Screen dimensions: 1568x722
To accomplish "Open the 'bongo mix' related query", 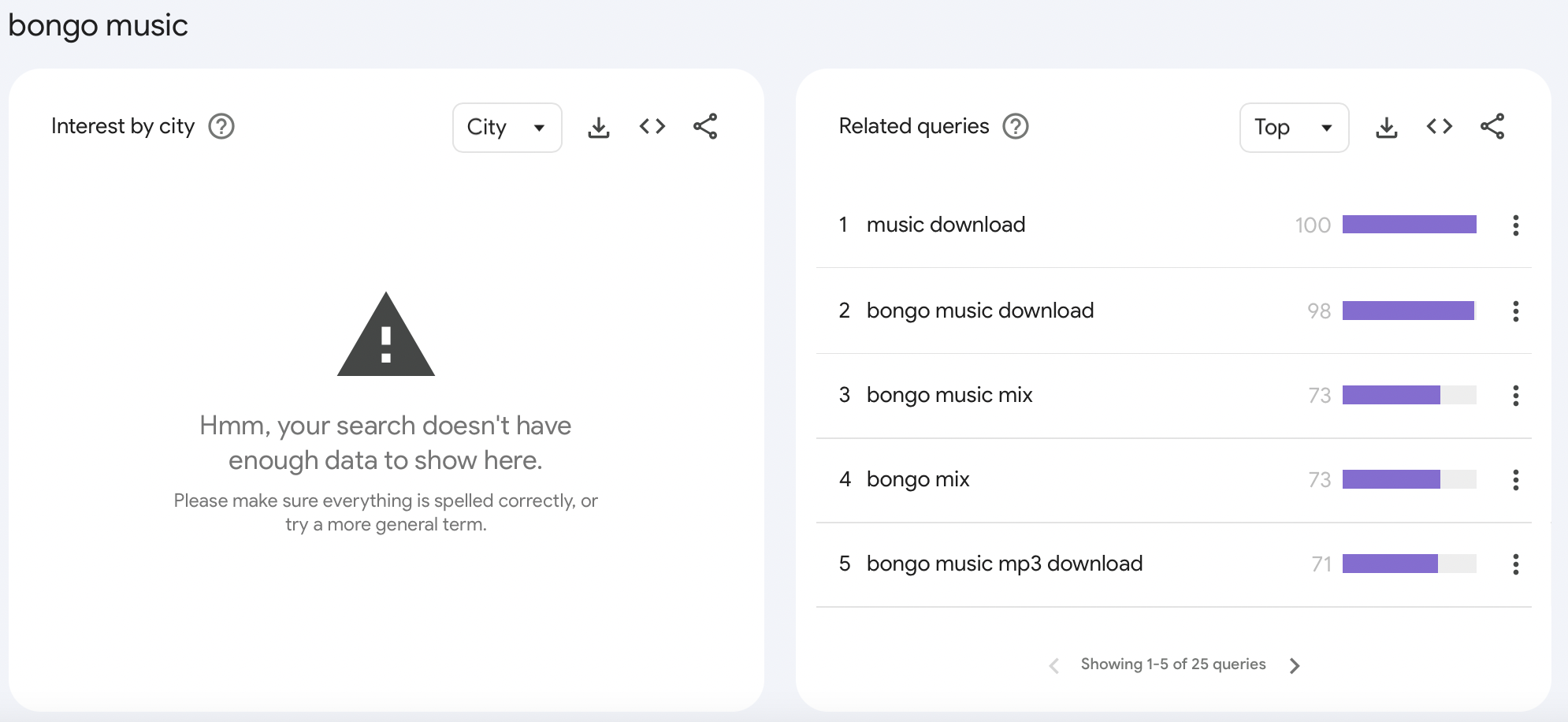I will [918, 479].
